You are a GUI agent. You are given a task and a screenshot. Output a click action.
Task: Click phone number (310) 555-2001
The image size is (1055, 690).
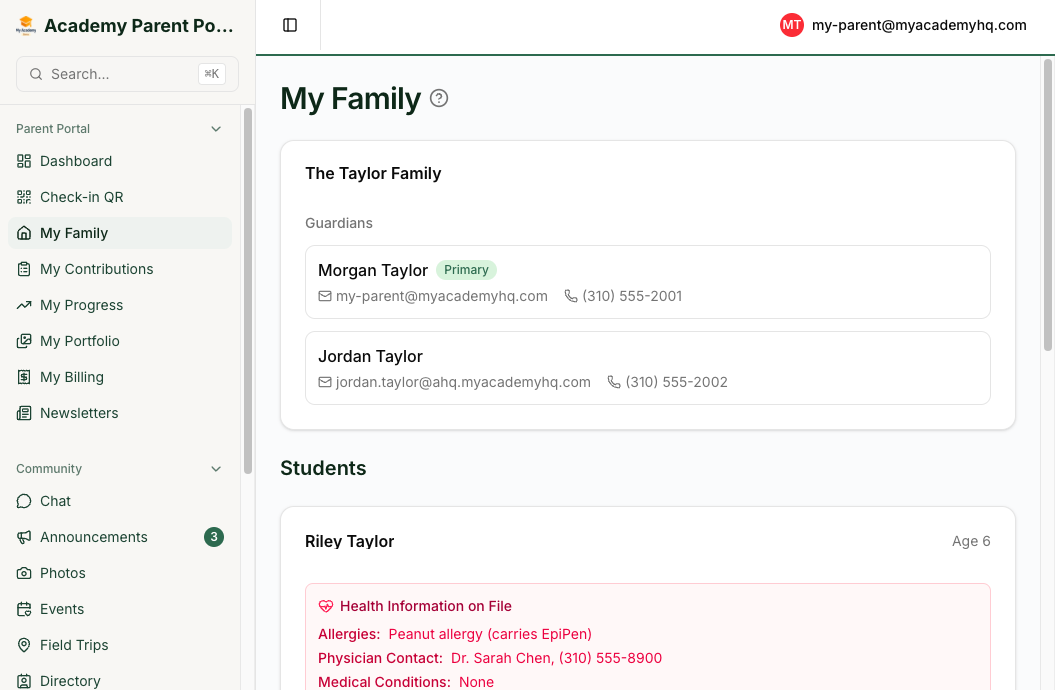point(632,296)
